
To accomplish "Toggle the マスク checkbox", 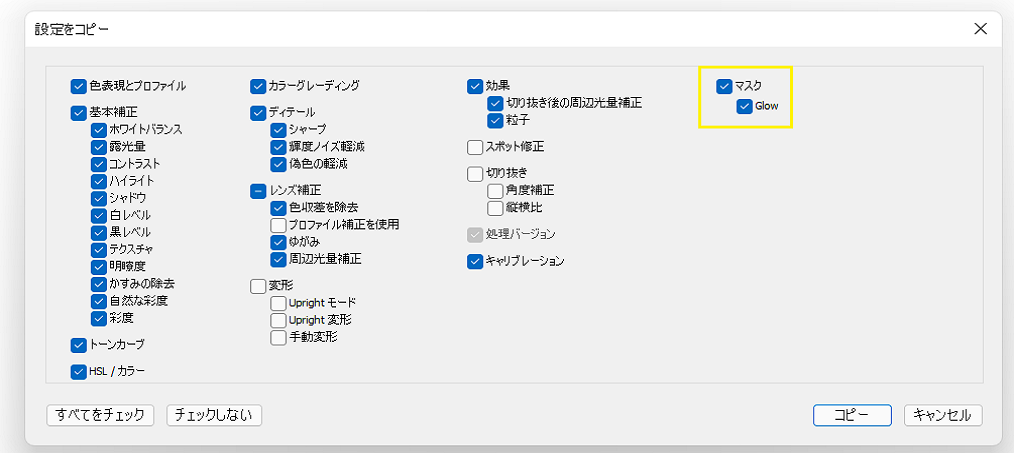I will point(724,85).
